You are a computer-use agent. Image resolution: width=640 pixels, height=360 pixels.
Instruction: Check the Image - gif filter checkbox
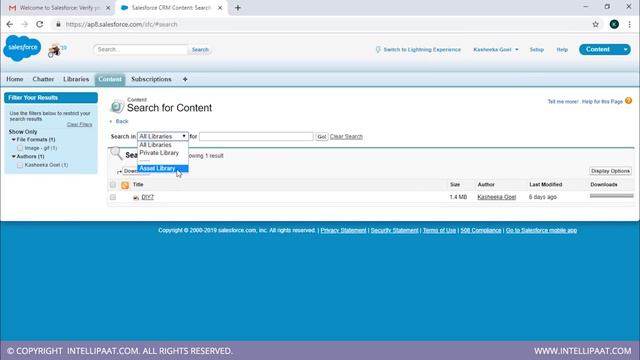click(20, 148)
